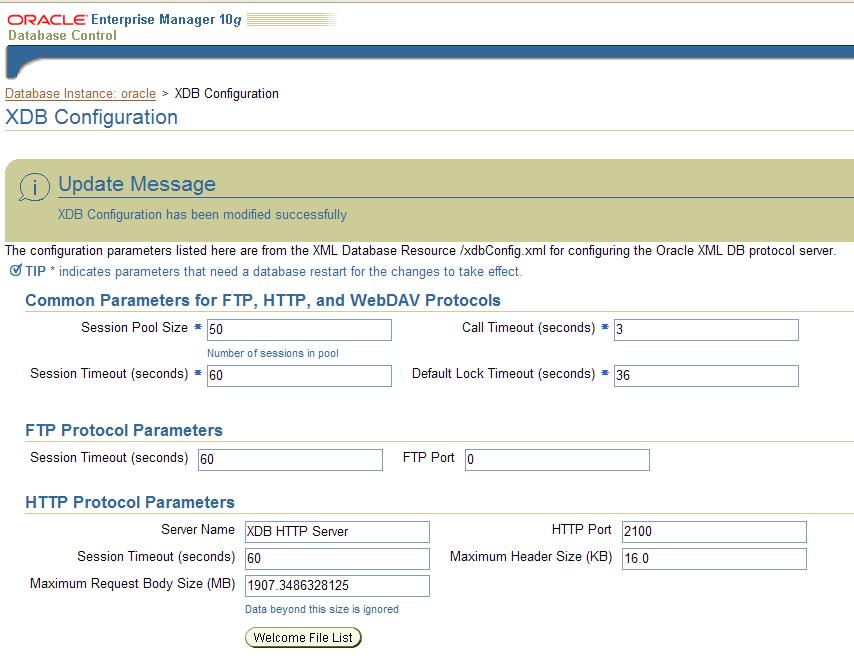The image size is (854, 669).
Task: Click the Maximum Header Size field
Action: [714, 558]
